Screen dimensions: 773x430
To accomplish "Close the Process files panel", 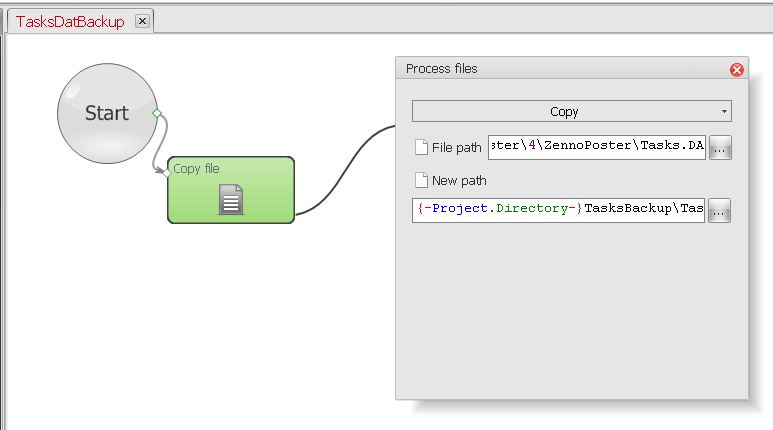I will 737,69.
